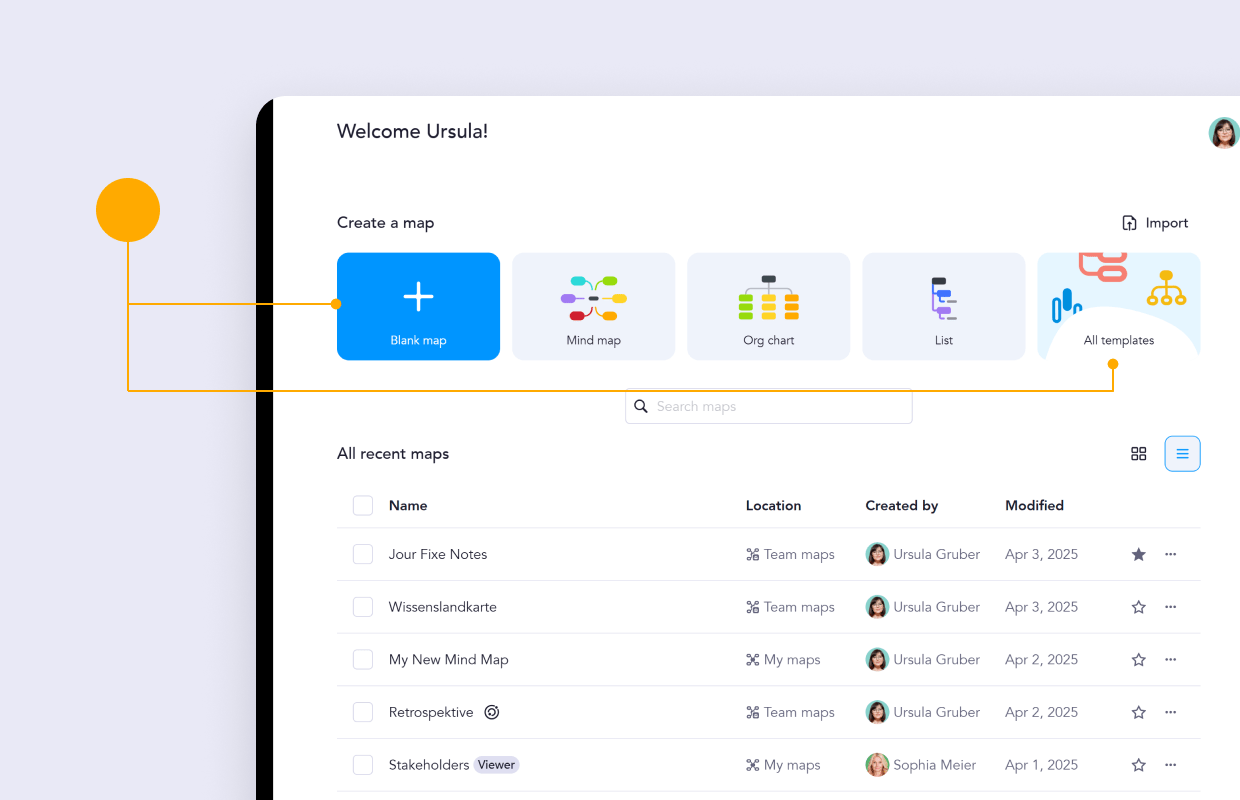Create a new Blank map
Image resolution: width=1240 pixels, height=800 pixels.
(418, 306)
